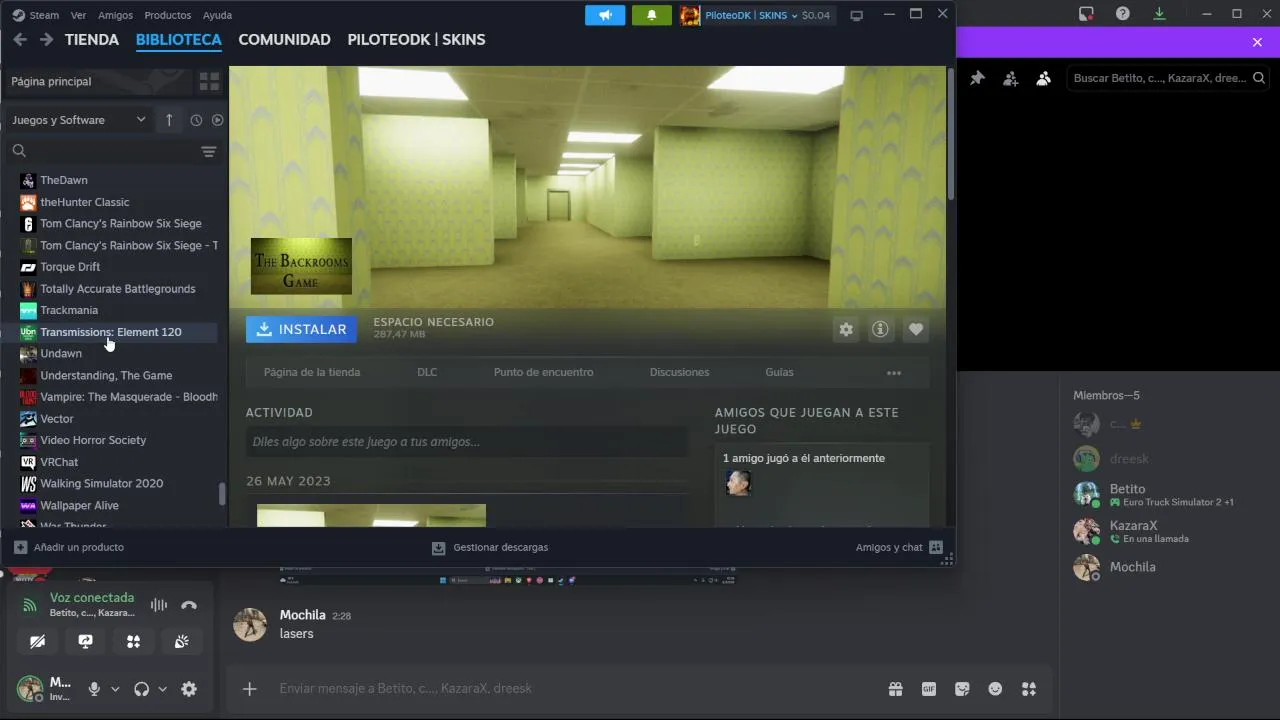The image size is (1280, 720).
Task: Open Ver menu
Action: [x=78, y=15]
